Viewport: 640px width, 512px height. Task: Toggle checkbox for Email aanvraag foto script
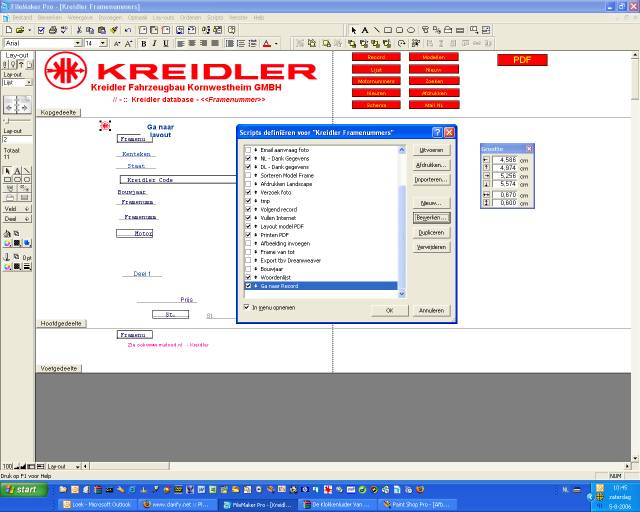[248, 150]
